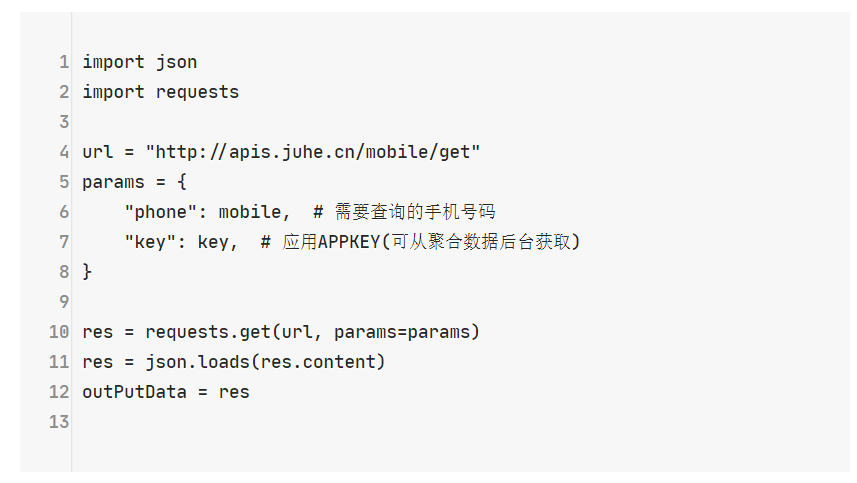Click json.loads on line 11

197,362
